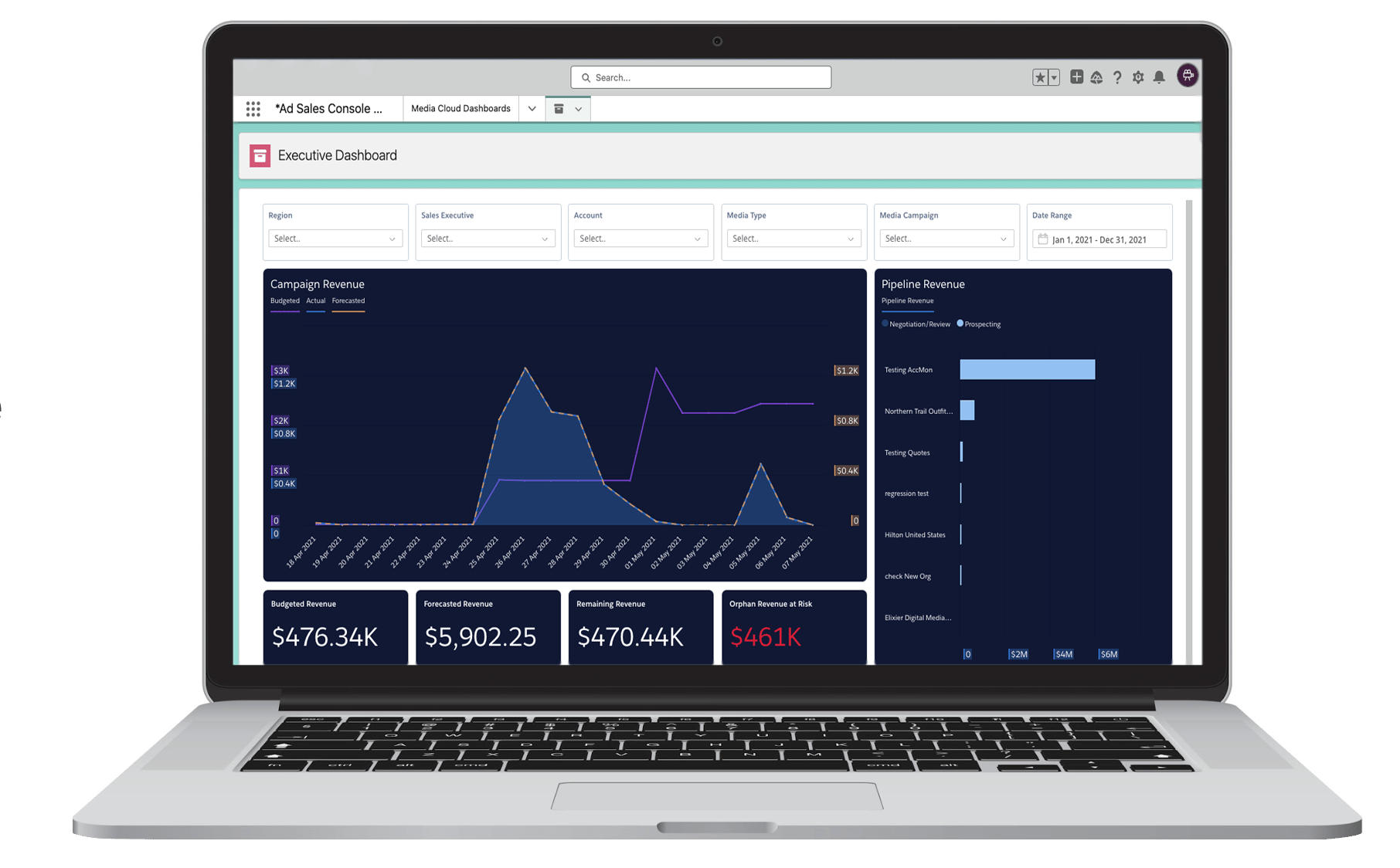Image resolution: width=1400 pixels, height=868 pixels.
Task: Click the Hilton United States label
Action: pyautogui.click(x=915, y=534)
